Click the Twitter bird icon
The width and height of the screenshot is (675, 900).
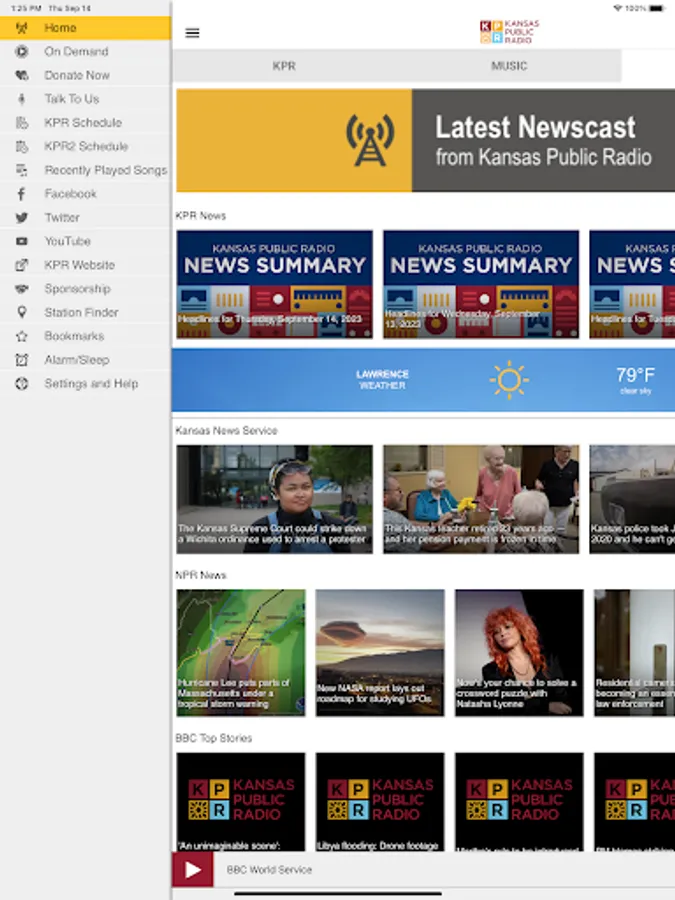(x=22, y=218)
